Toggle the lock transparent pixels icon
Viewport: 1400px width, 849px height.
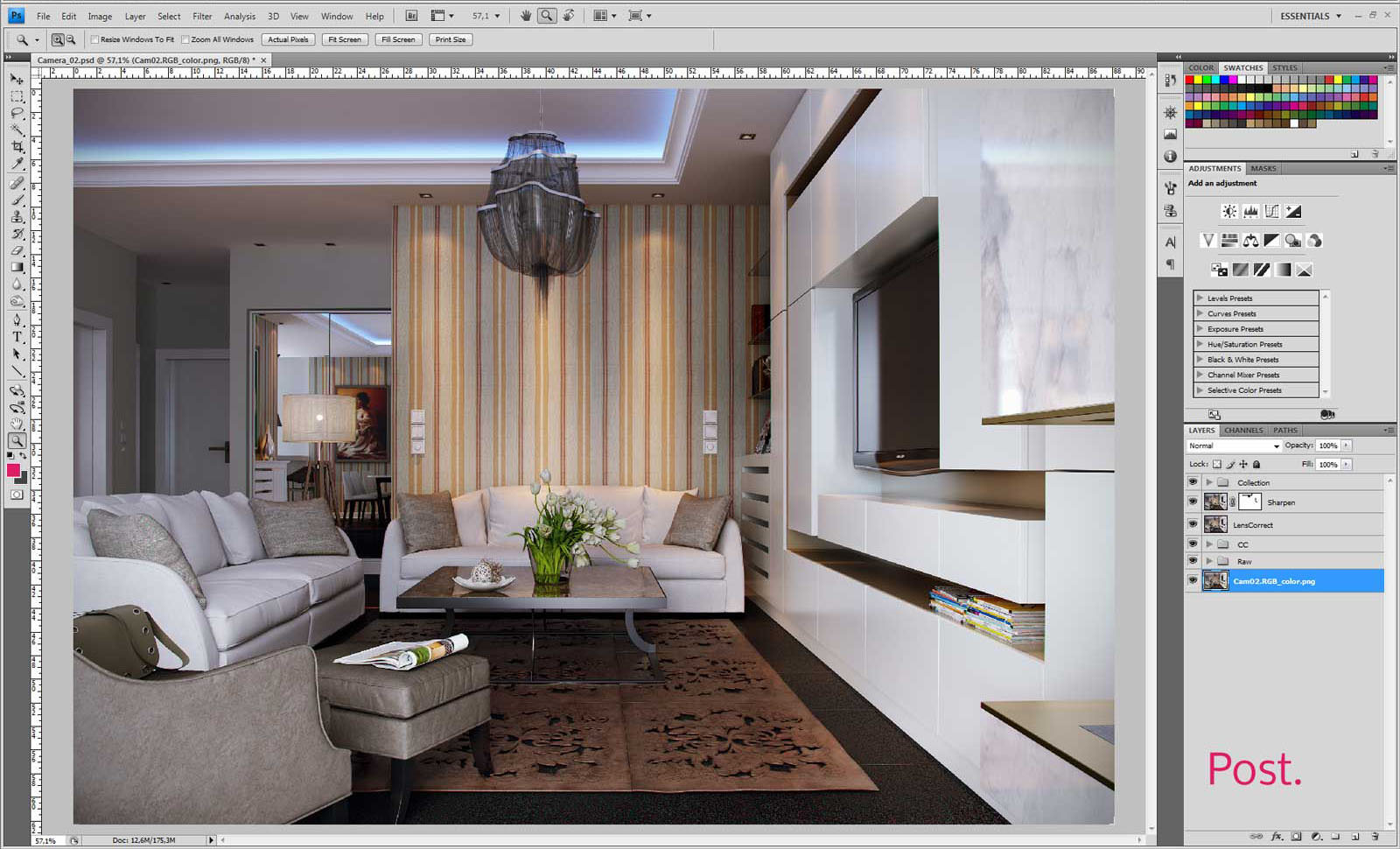point(1217,465)
